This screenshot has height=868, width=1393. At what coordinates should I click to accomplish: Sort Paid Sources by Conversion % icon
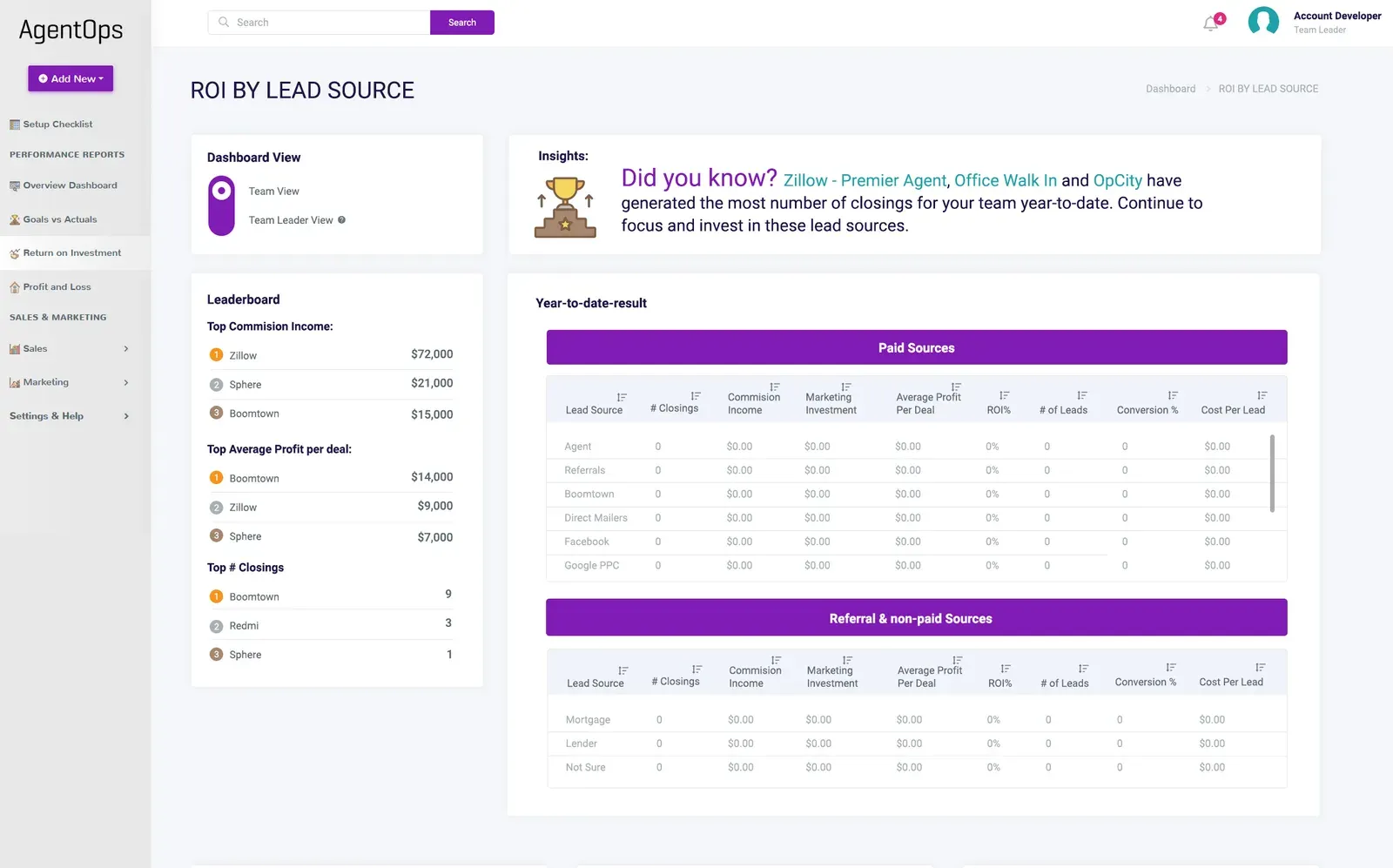tap(1173, 395)
